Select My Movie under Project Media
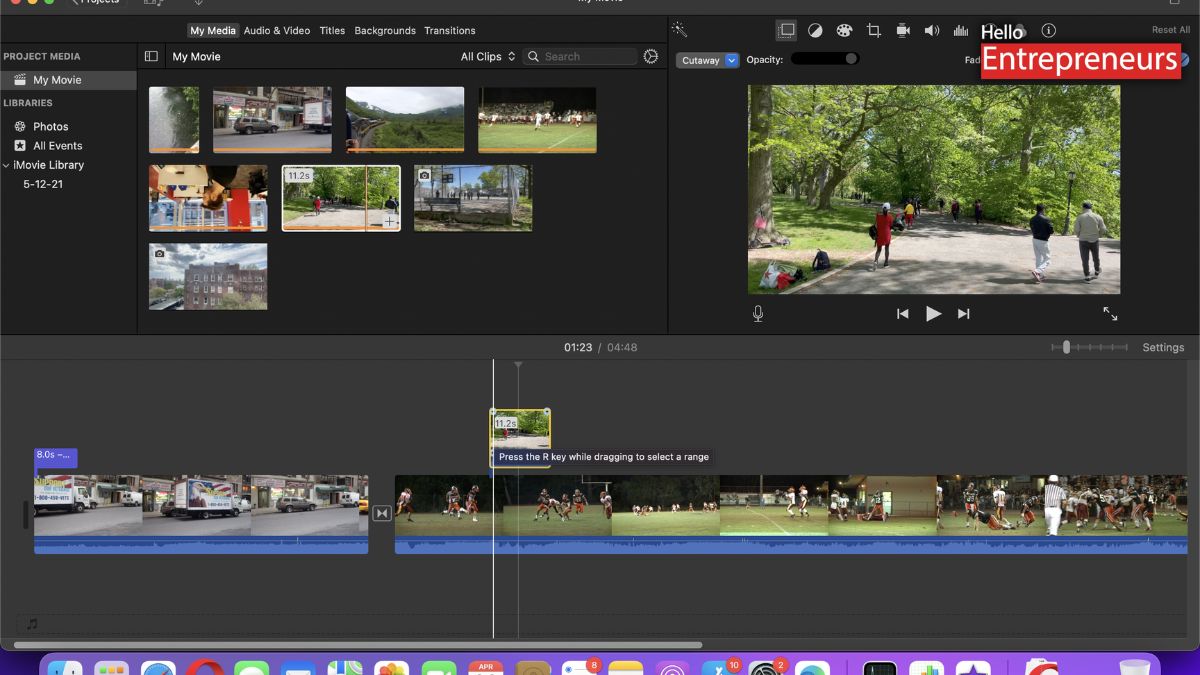This screenshot has height=675, width=1200. (x=68, y=80)
